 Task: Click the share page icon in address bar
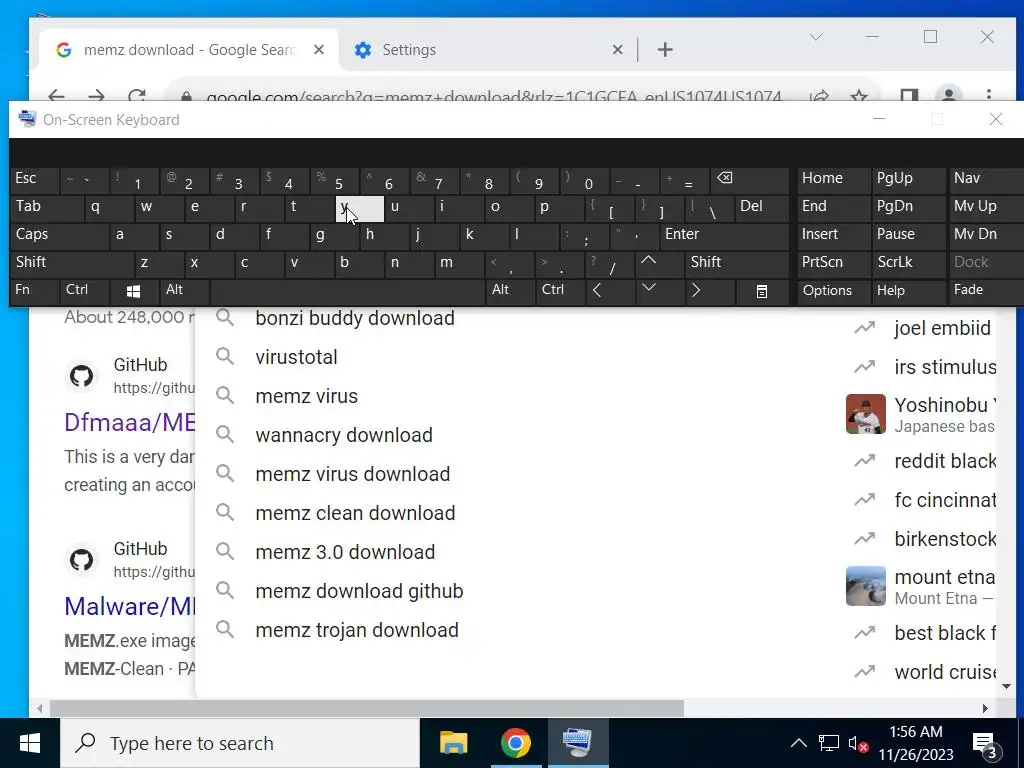tap(819, 97)
